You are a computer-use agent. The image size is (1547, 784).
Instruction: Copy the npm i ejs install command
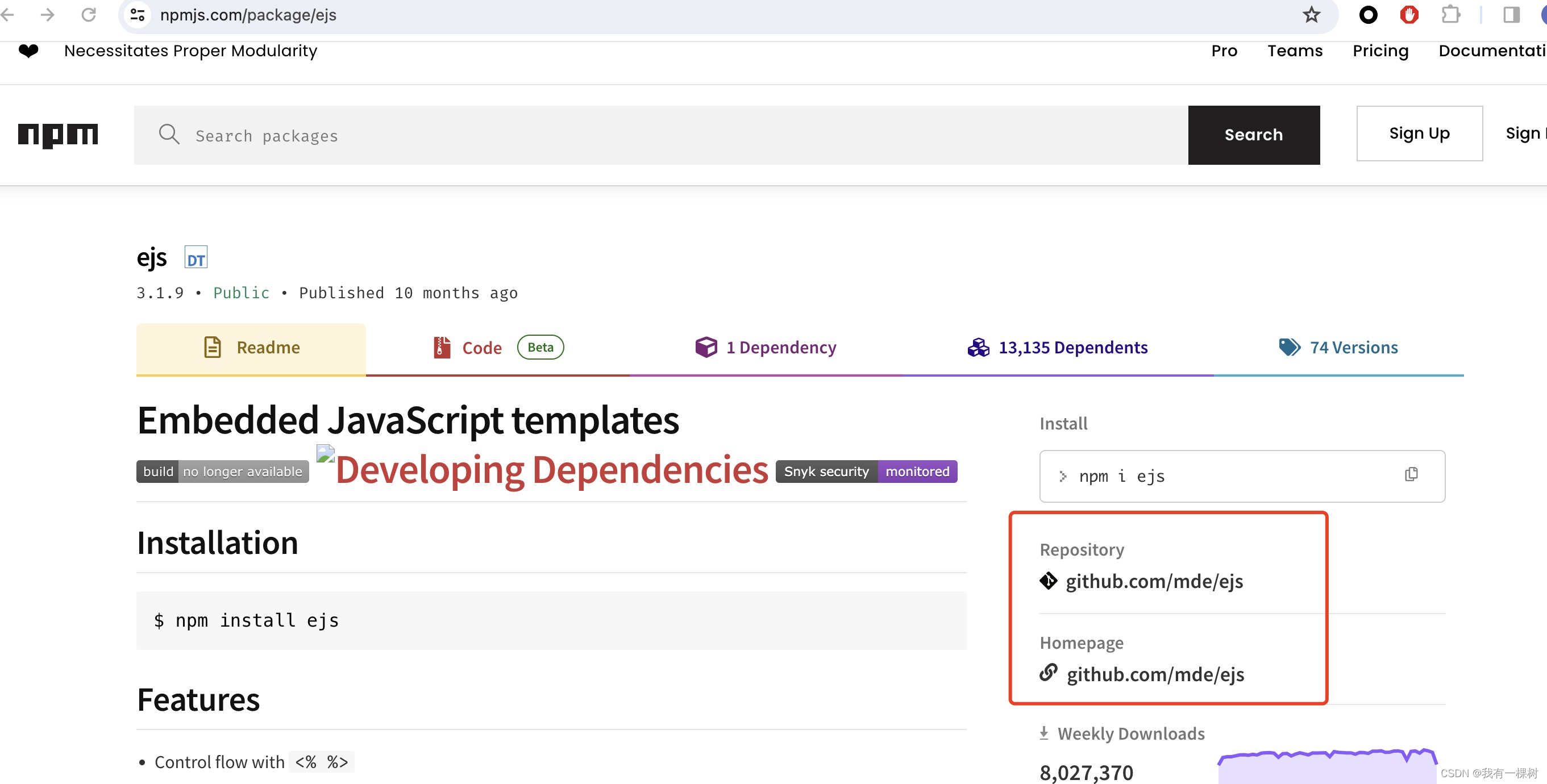tap(1412, 475)
